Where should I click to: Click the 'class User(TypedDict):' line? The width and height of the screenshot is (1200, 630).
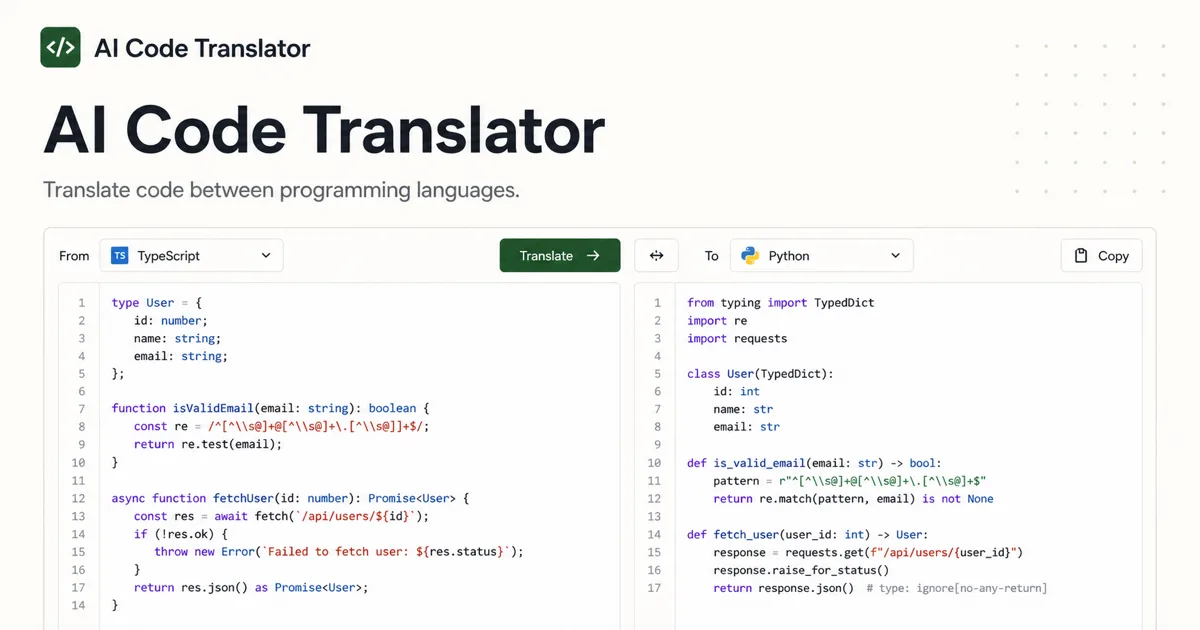760,374
